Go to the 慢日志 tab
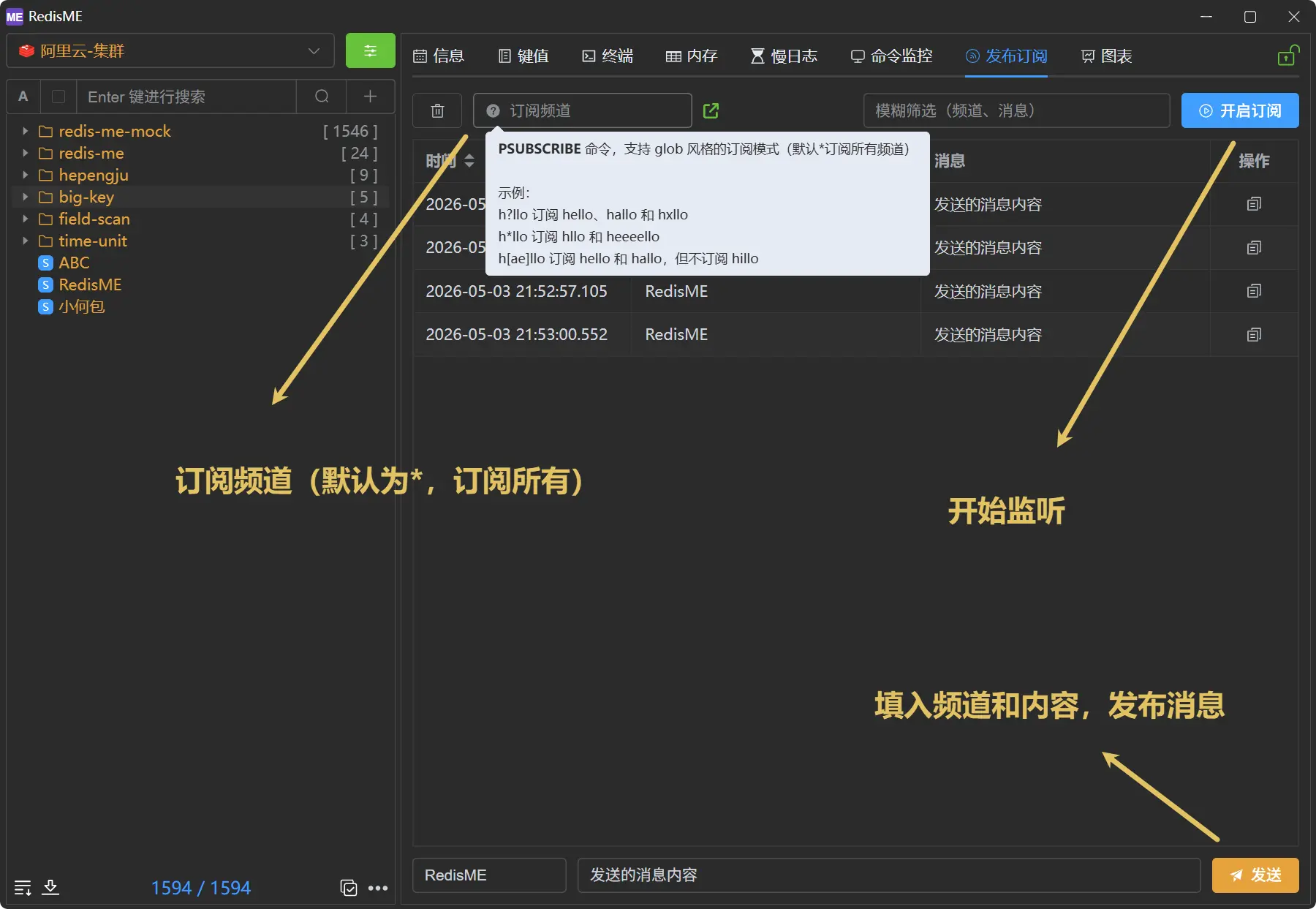1316x909 pixels. (x=784, y=56)
